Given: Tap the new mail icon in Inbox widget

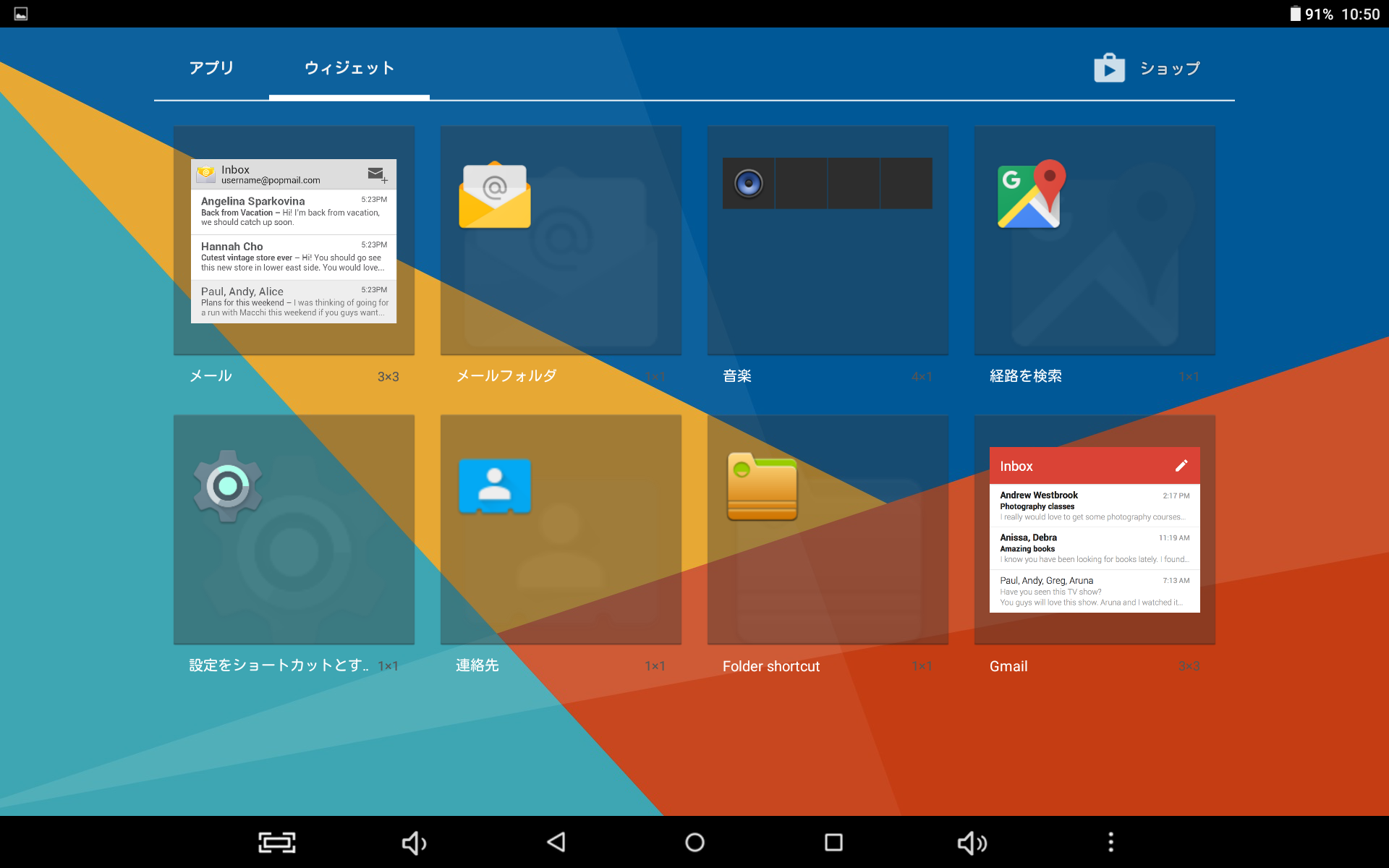Looking at the screenshot, I should pos(377,174).
